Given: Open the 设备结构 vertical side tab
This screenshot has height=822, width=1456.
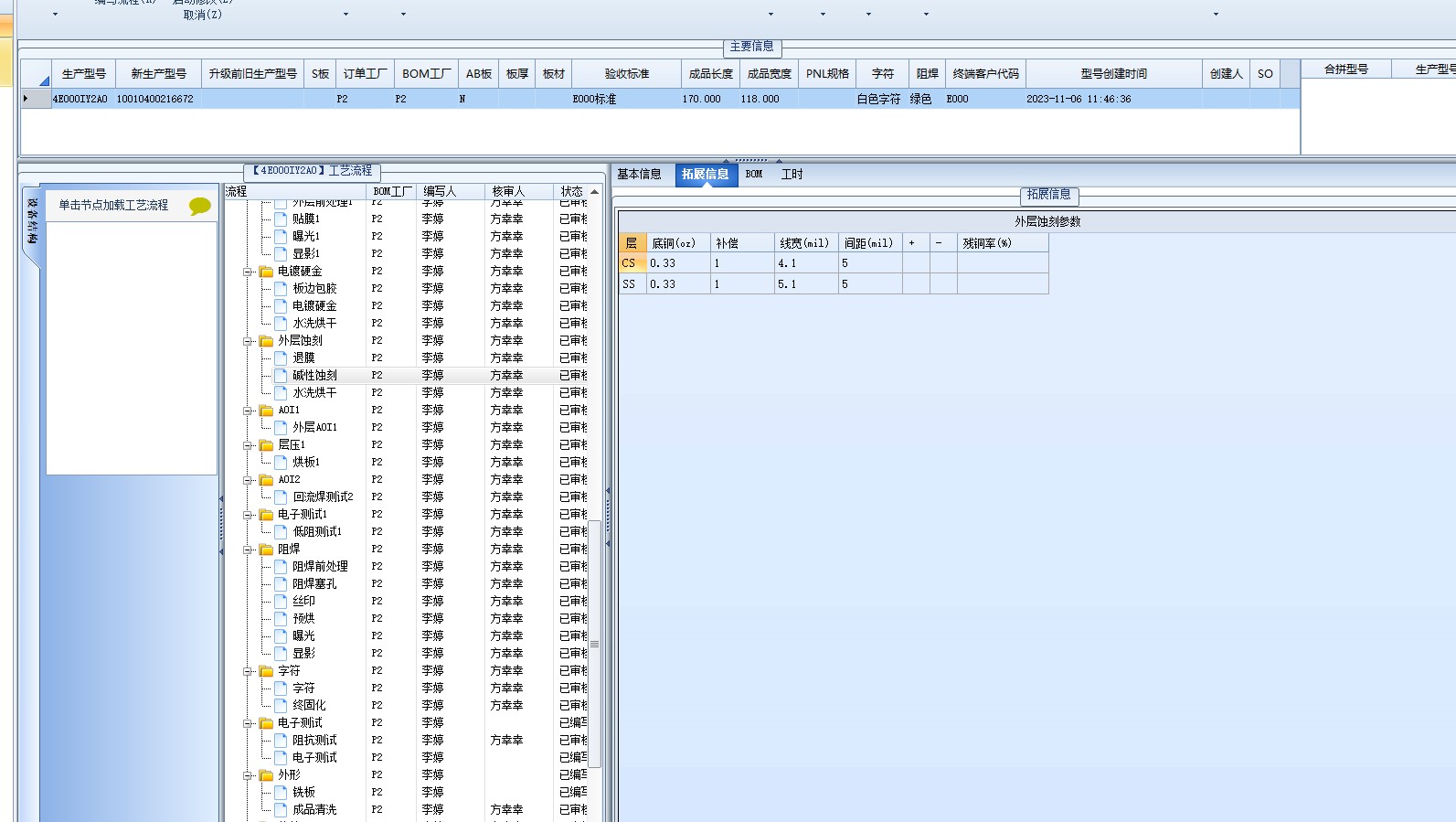Looking at the screenshot, I should point(32,221).
